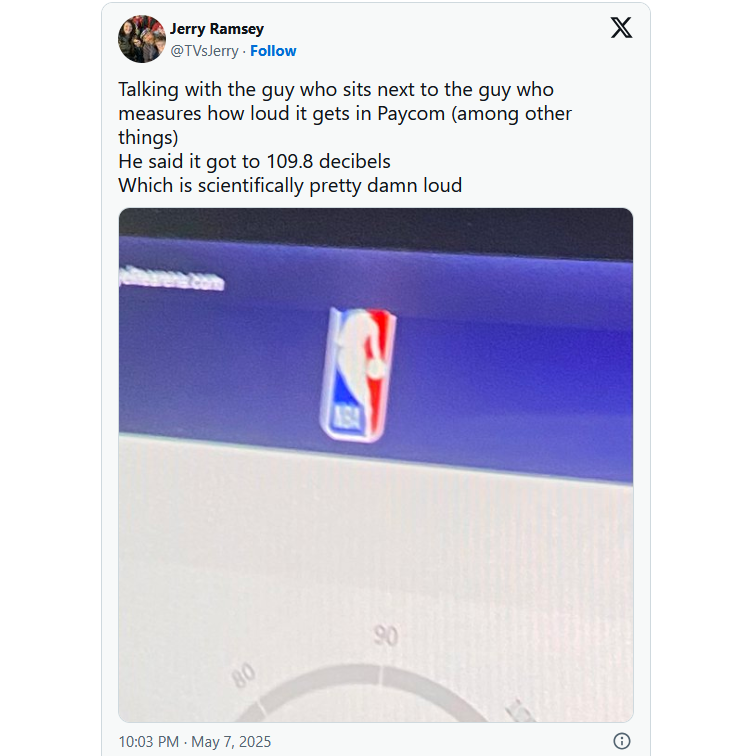Follow the @TVsJerry account

tap(273, 51)
